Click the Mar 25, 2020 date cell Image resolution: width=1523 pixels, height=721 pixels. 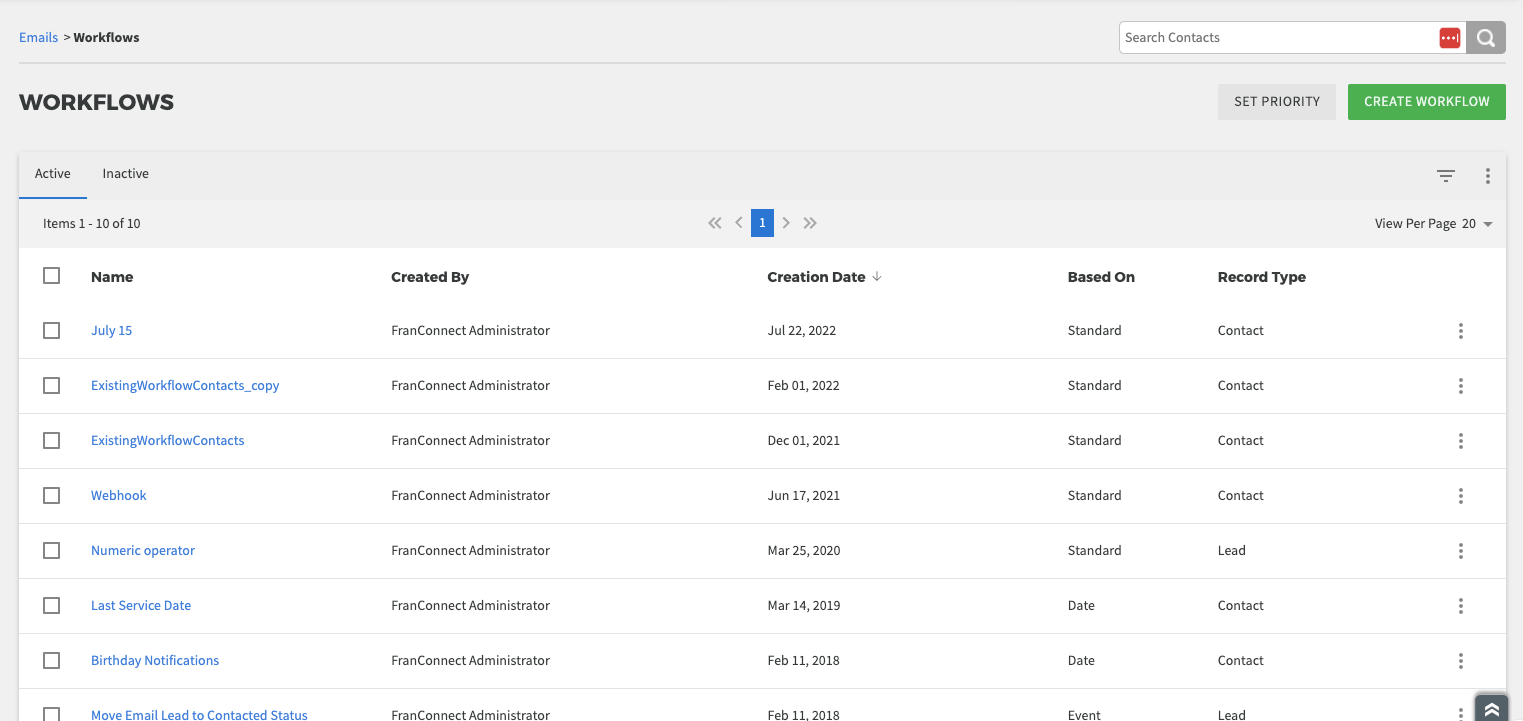[804, 551]
